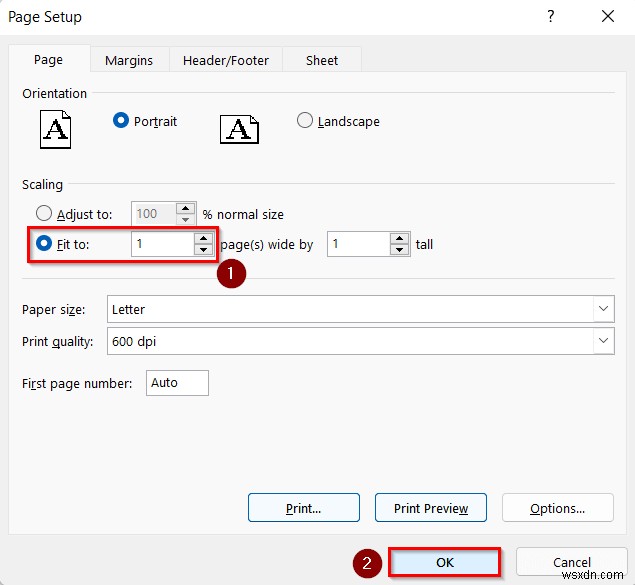Increase the Adjust to percentage value
The image size is (635, 585).
tap(185, 208)
